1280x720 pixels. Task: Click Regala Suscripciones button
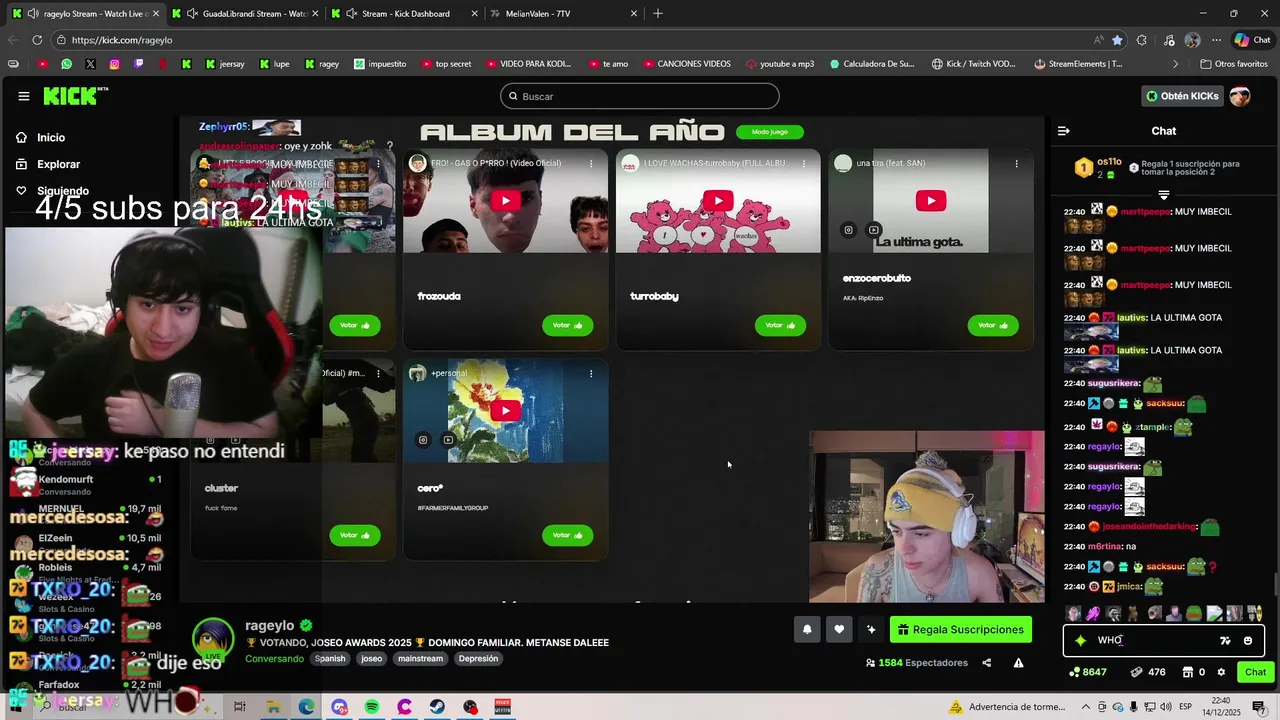(x=961, y=629)
